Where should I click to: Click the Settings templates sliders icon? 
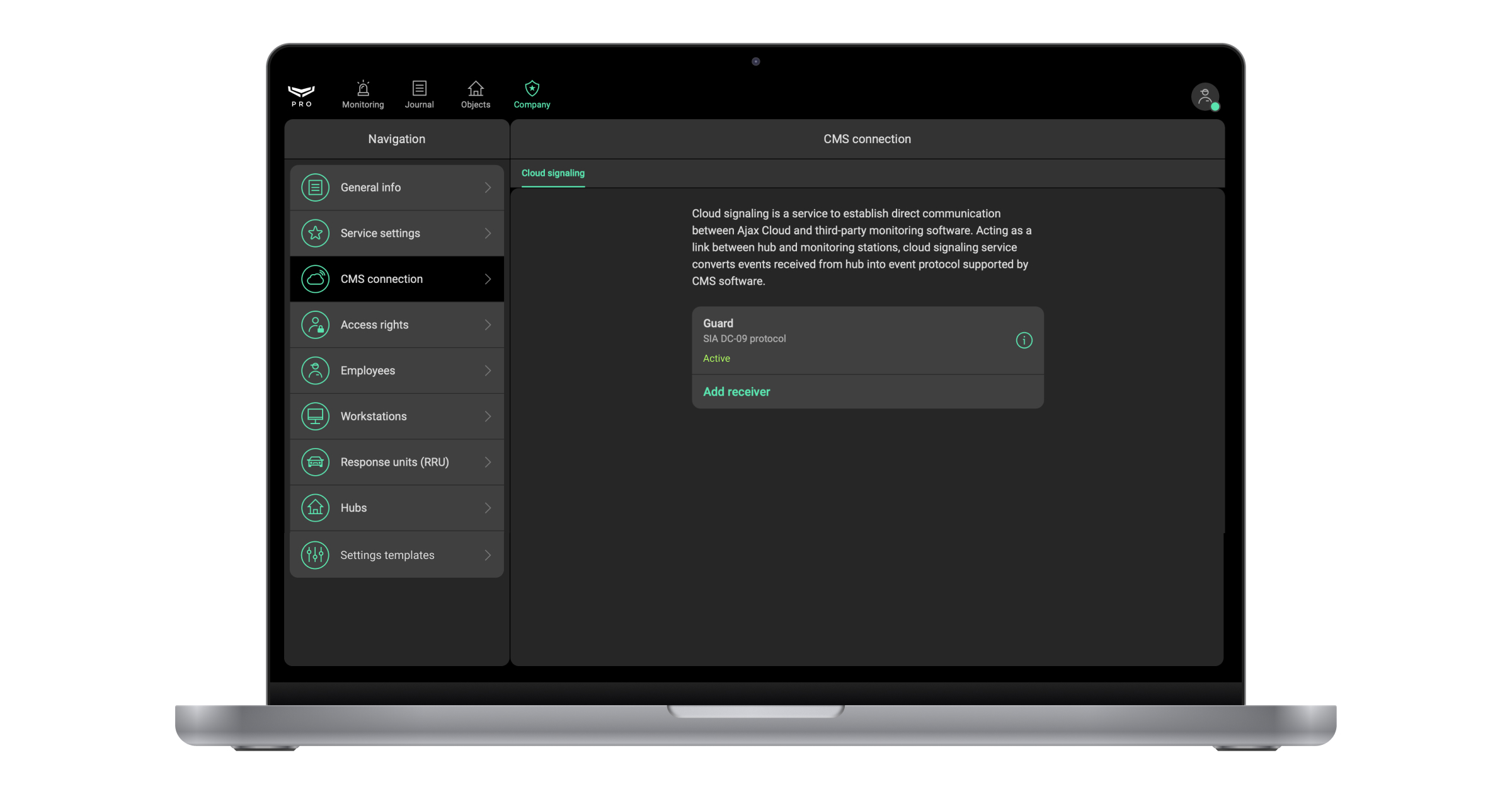pos(316,555)
